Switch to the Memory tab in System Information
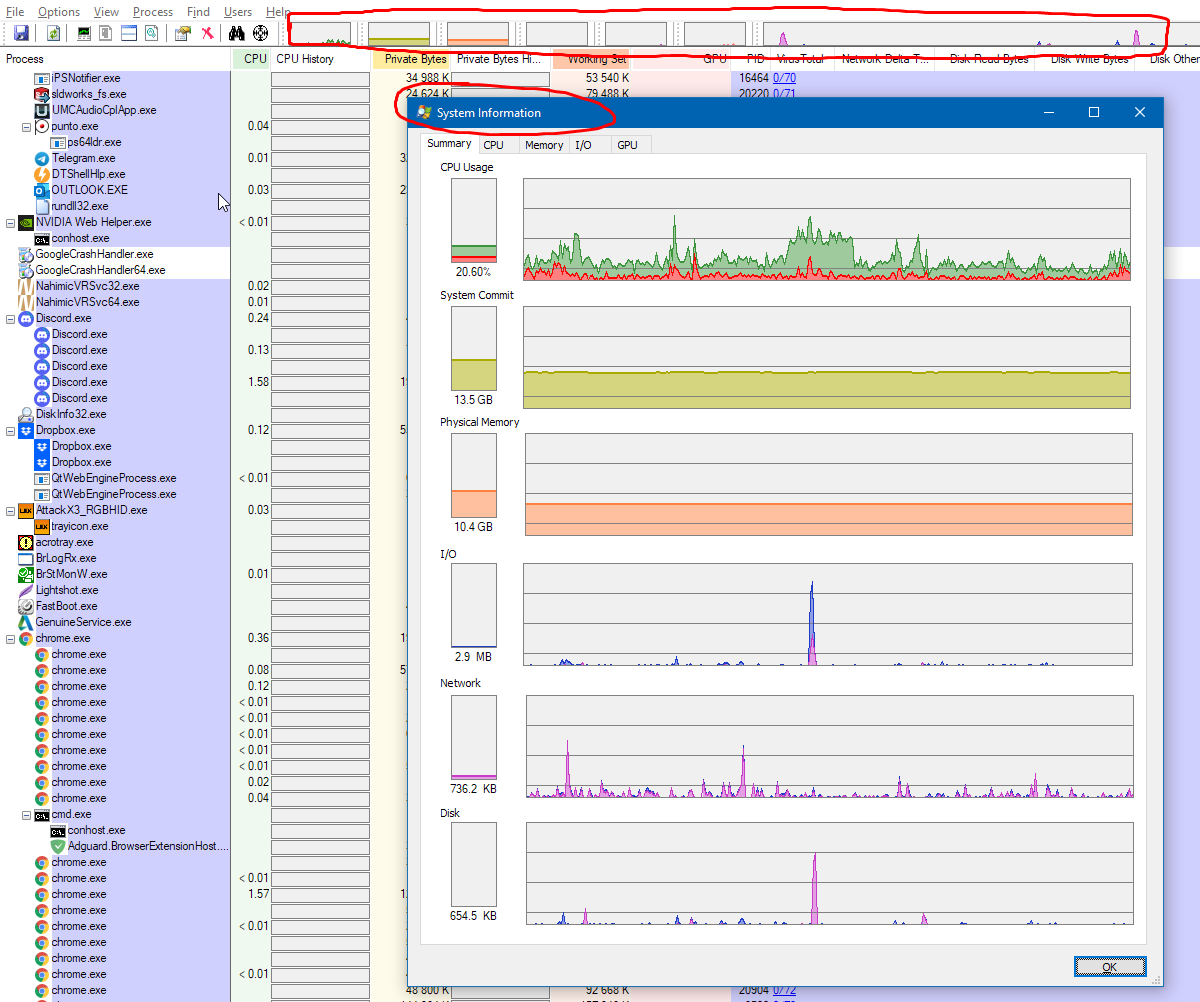 [544, 145]
